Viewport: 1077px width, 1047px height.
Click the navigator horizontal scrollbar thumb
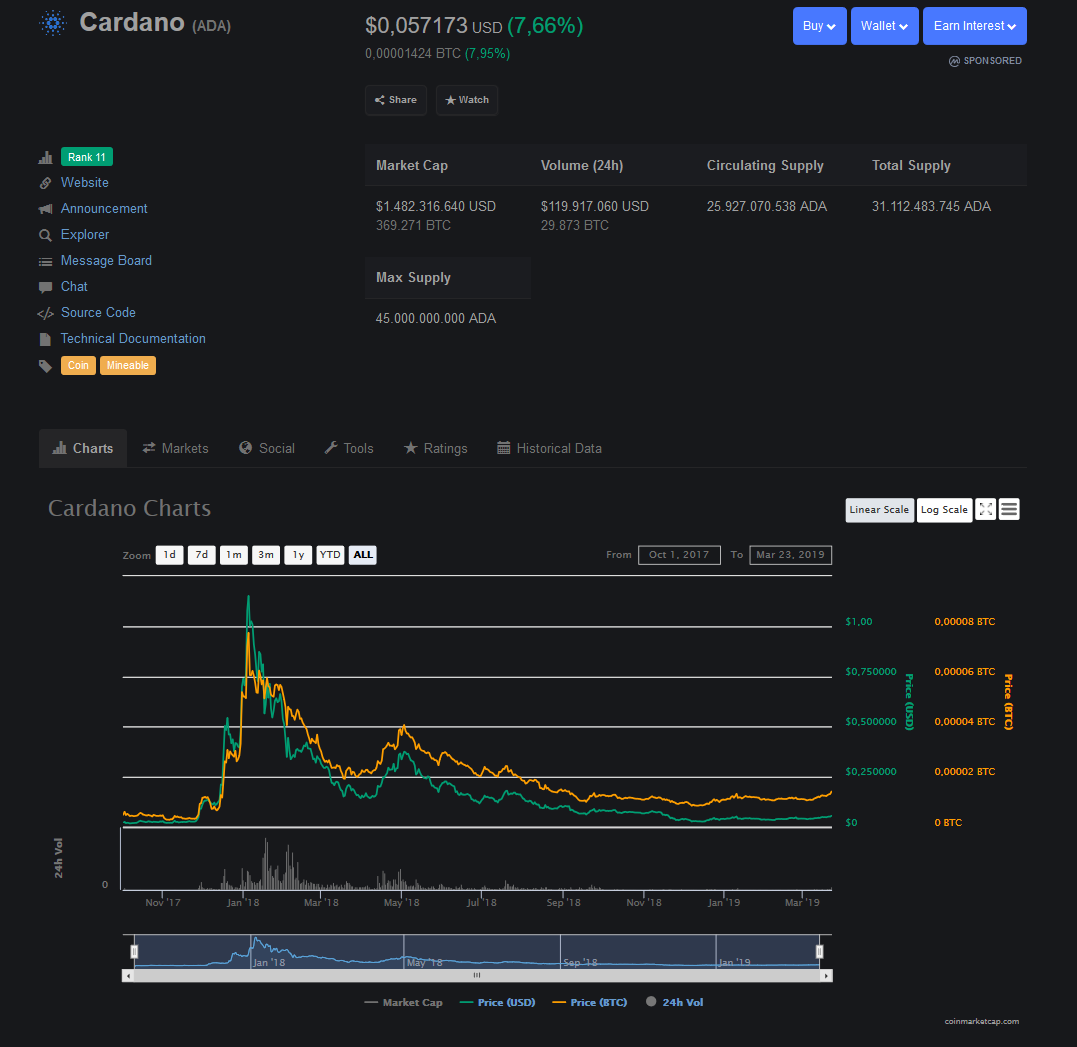point(477,976)
